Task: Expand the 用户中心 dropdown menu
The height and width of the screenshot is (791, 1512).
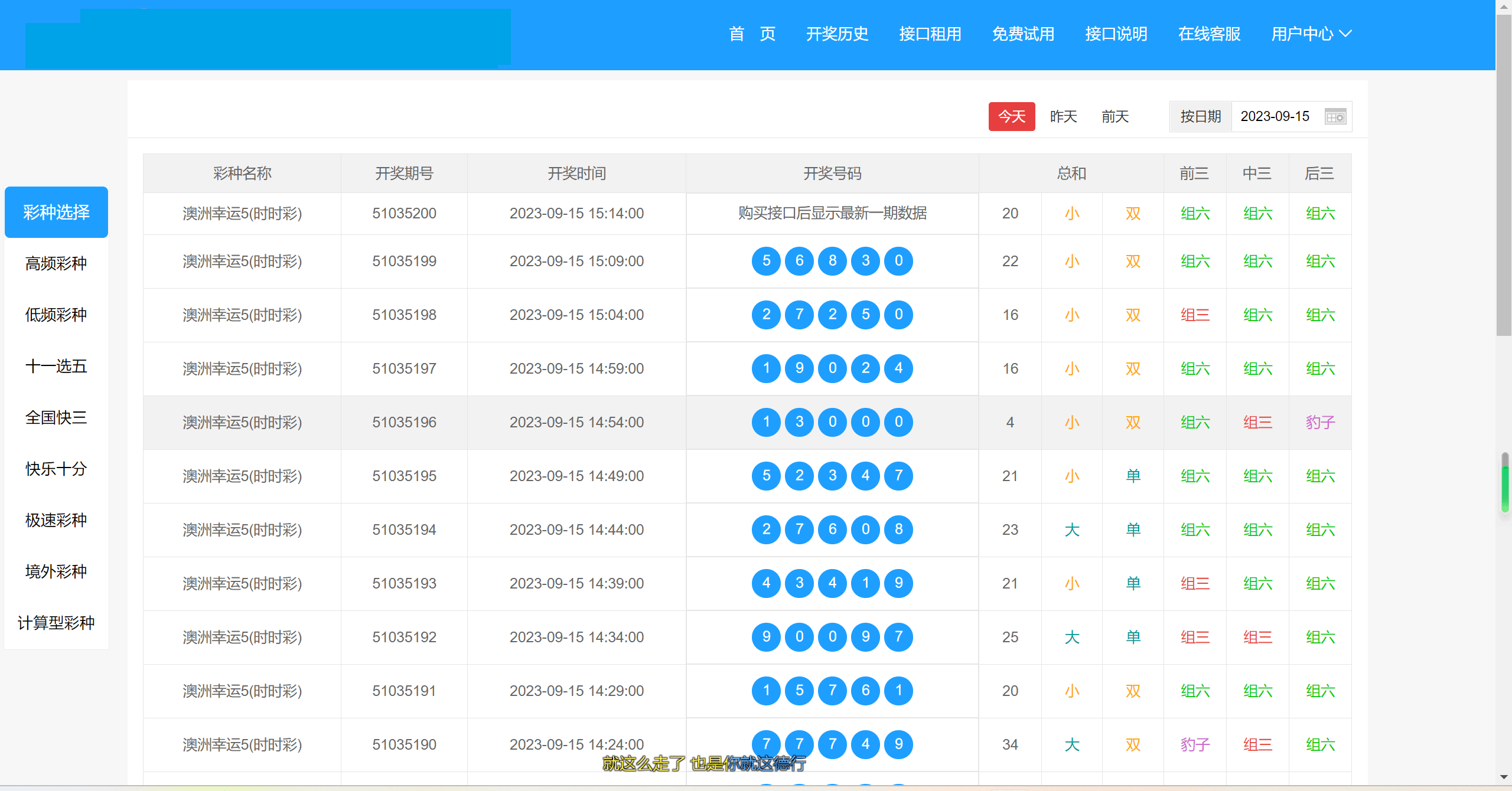Action: [x=1311, y=34]
